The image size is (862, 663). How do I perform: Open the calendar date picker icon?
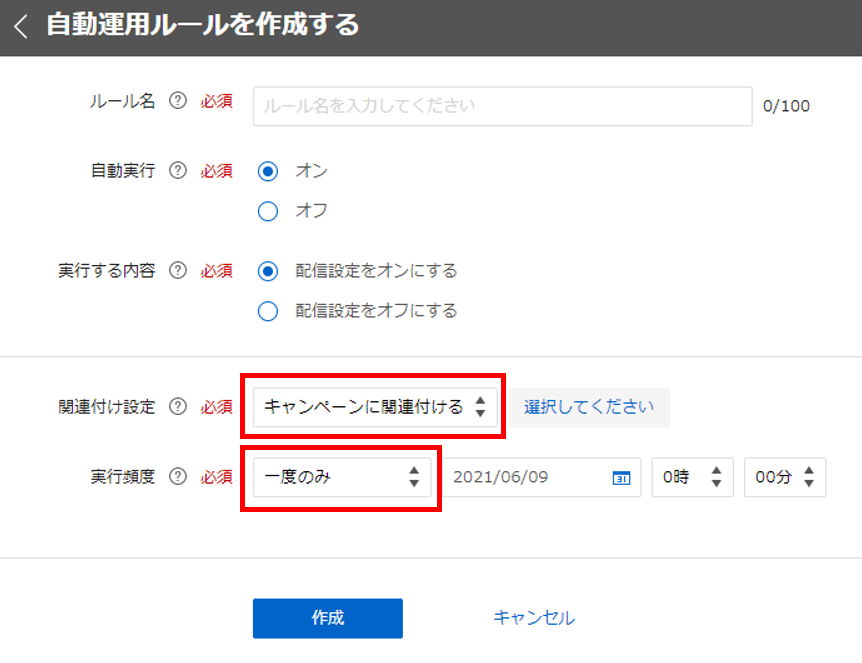tap(621, 478)
